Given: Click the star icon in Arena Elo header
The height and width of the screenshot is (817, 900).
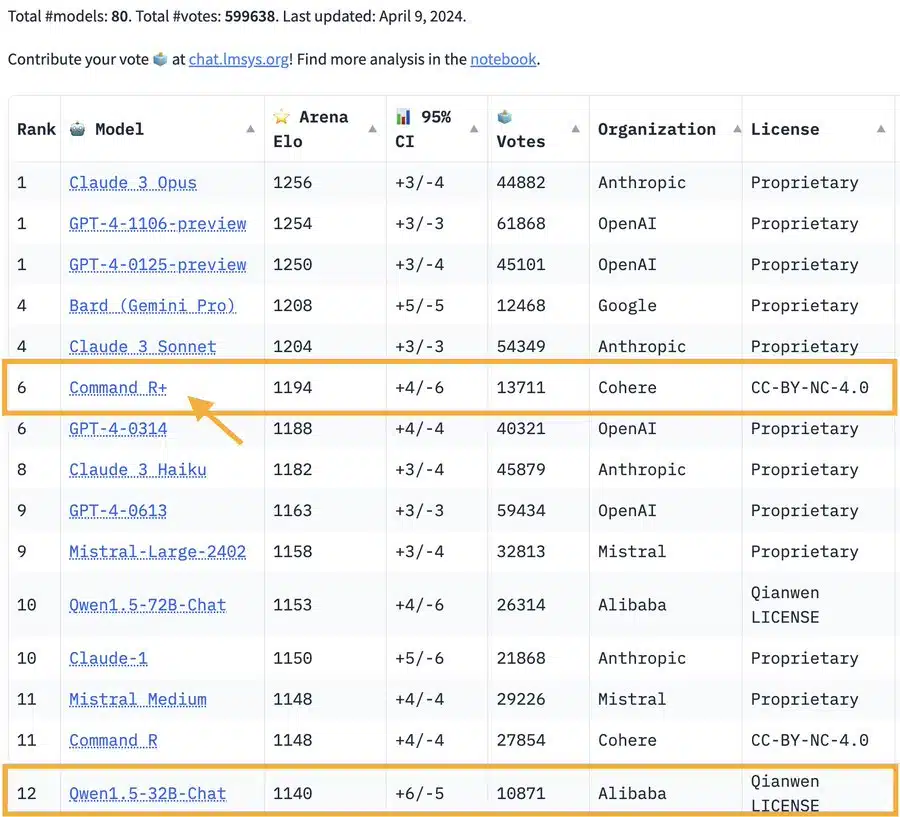Looking at the screenshot, I should (281, 117).
